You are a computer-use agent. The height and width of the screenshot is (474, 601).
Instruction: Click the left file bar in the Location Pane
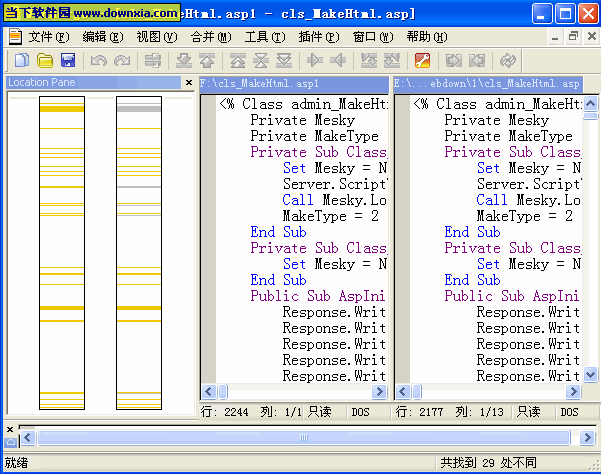(62, 253)
